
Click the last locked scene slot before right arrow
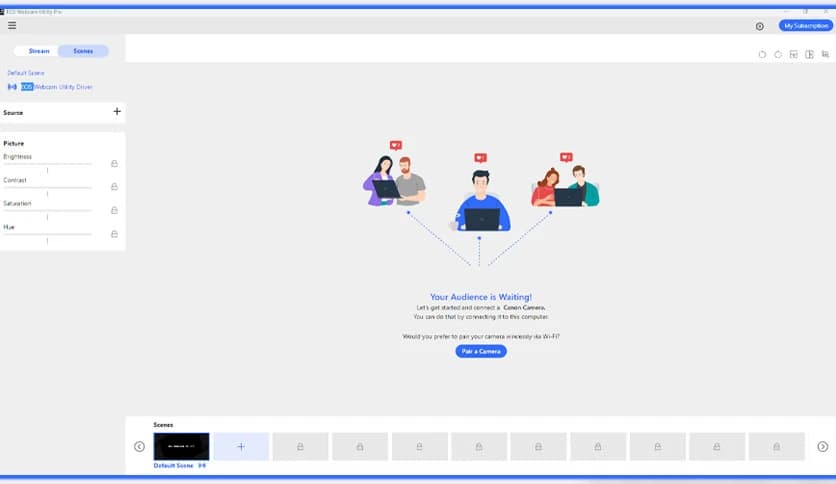777,446
